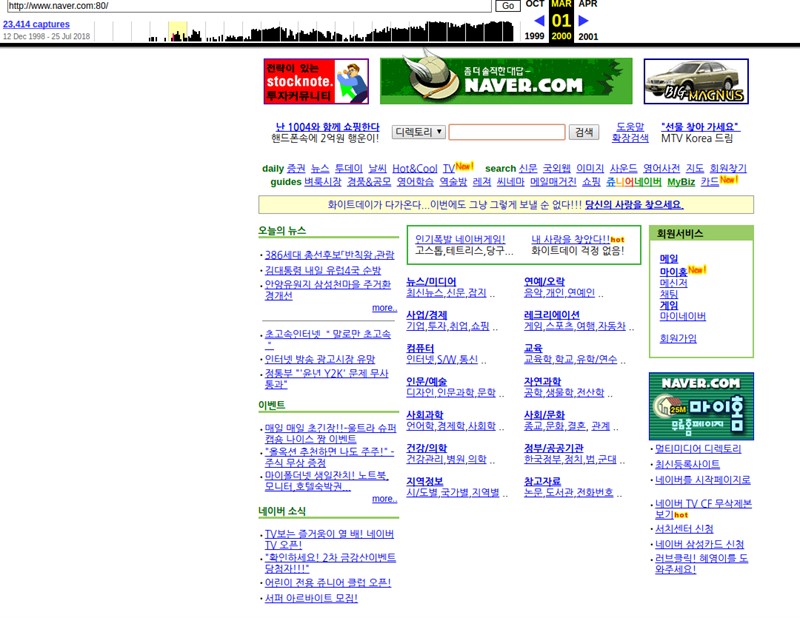Open Hot&Cool in the daily menu
Screen dimensions: 800x618
(415, 168)
